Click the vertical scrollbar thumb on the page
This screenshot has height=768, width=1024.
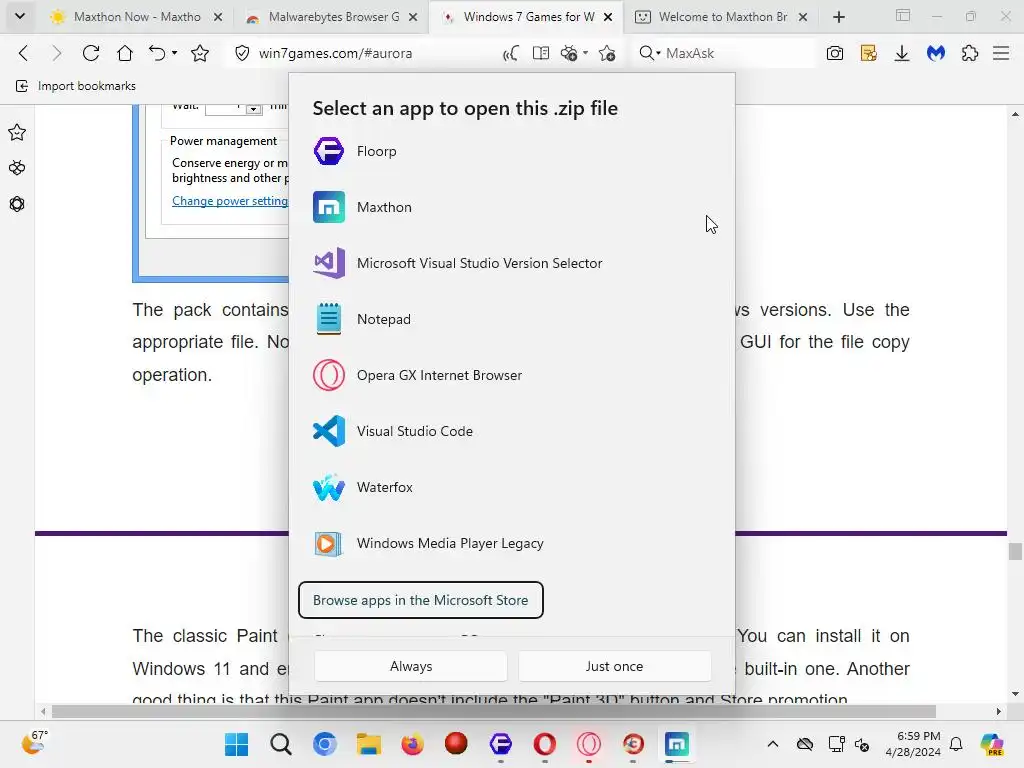tap(1015, 551)
